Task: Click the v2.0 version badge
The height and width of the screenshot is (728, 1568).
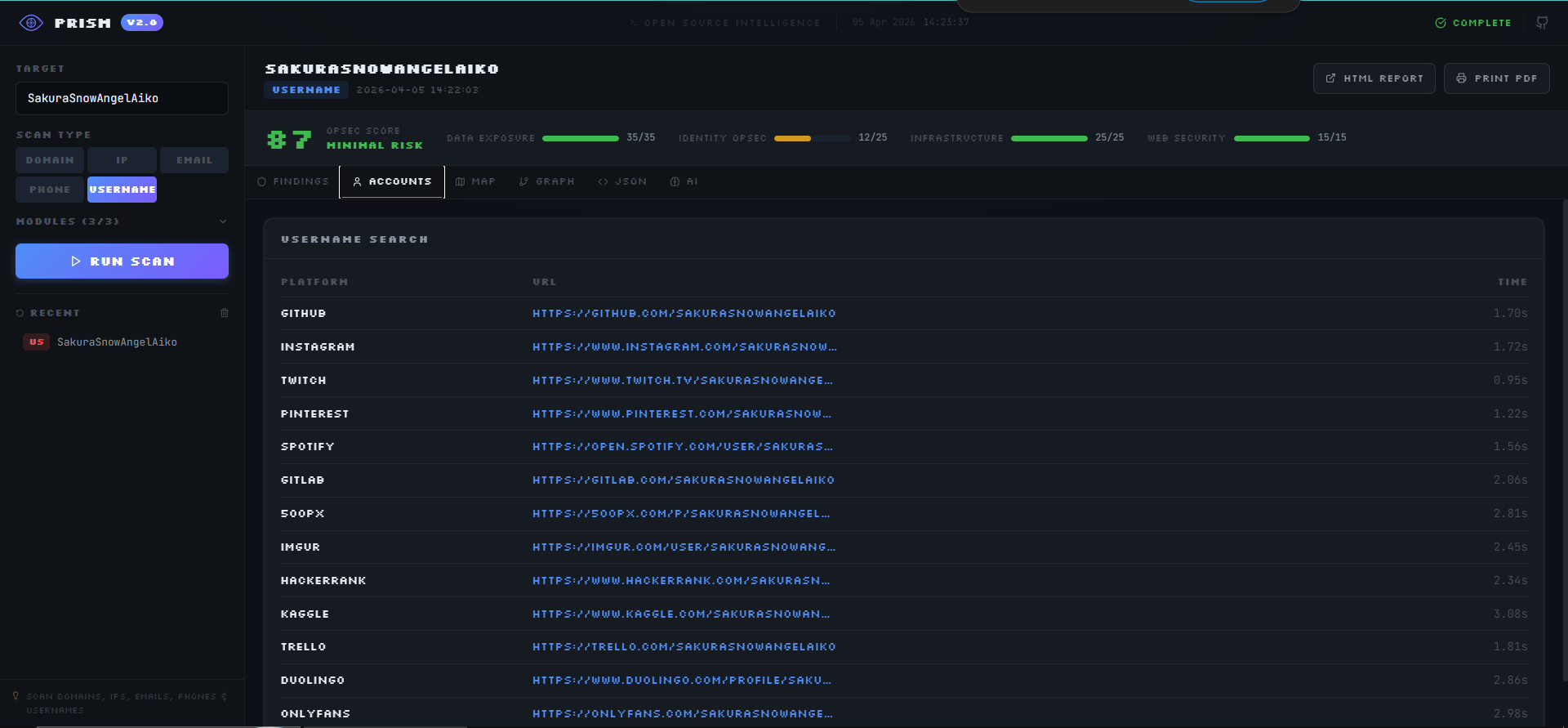Action: pyautogui.click(x=142, y=23)
